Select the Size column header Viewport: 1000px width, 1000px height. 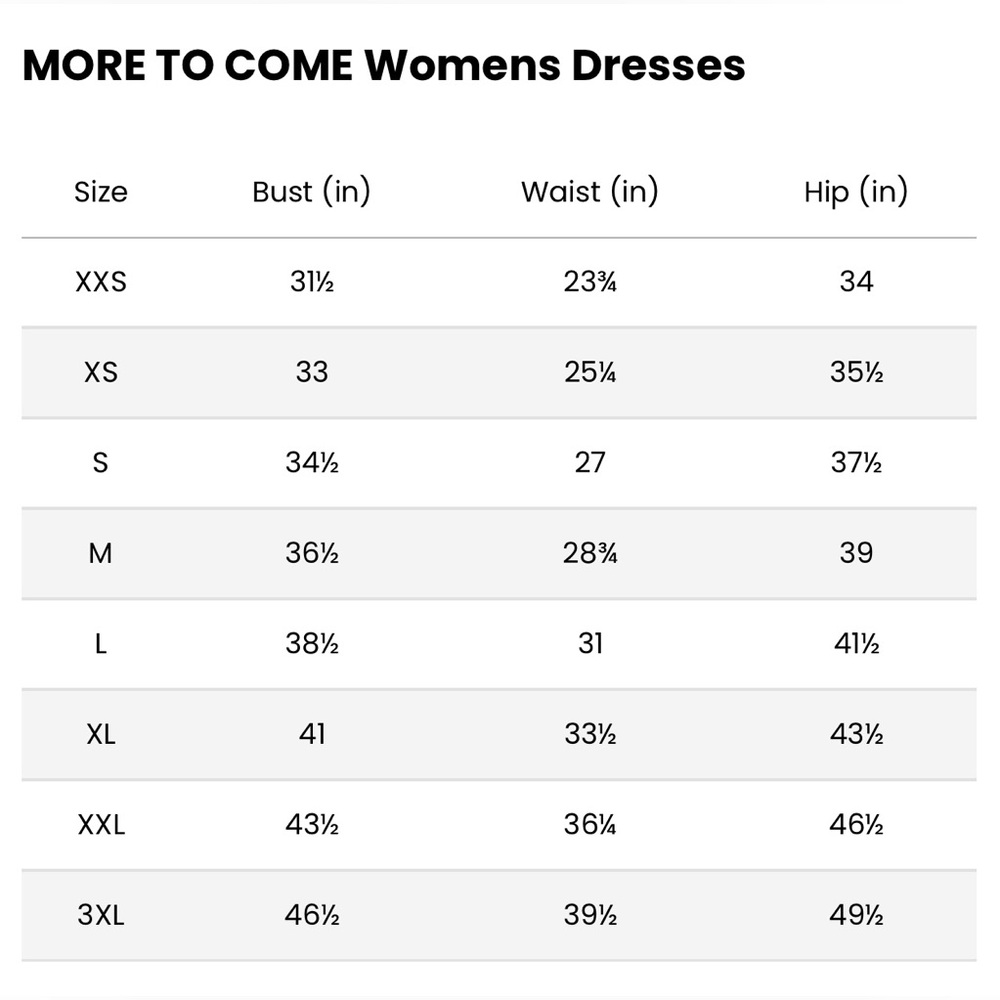pyautogui.click(x=101, y=192)
